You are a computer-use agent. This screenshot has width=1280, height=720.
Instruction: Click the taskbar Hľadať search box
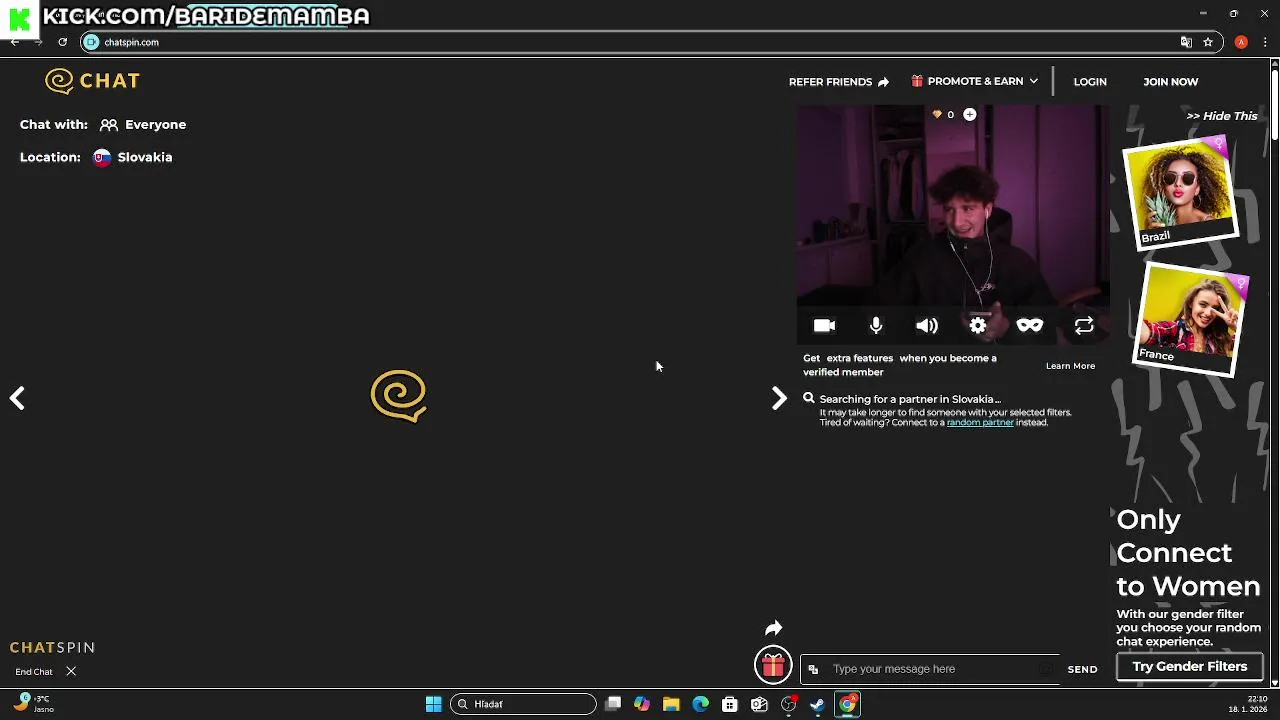(523, 704)
